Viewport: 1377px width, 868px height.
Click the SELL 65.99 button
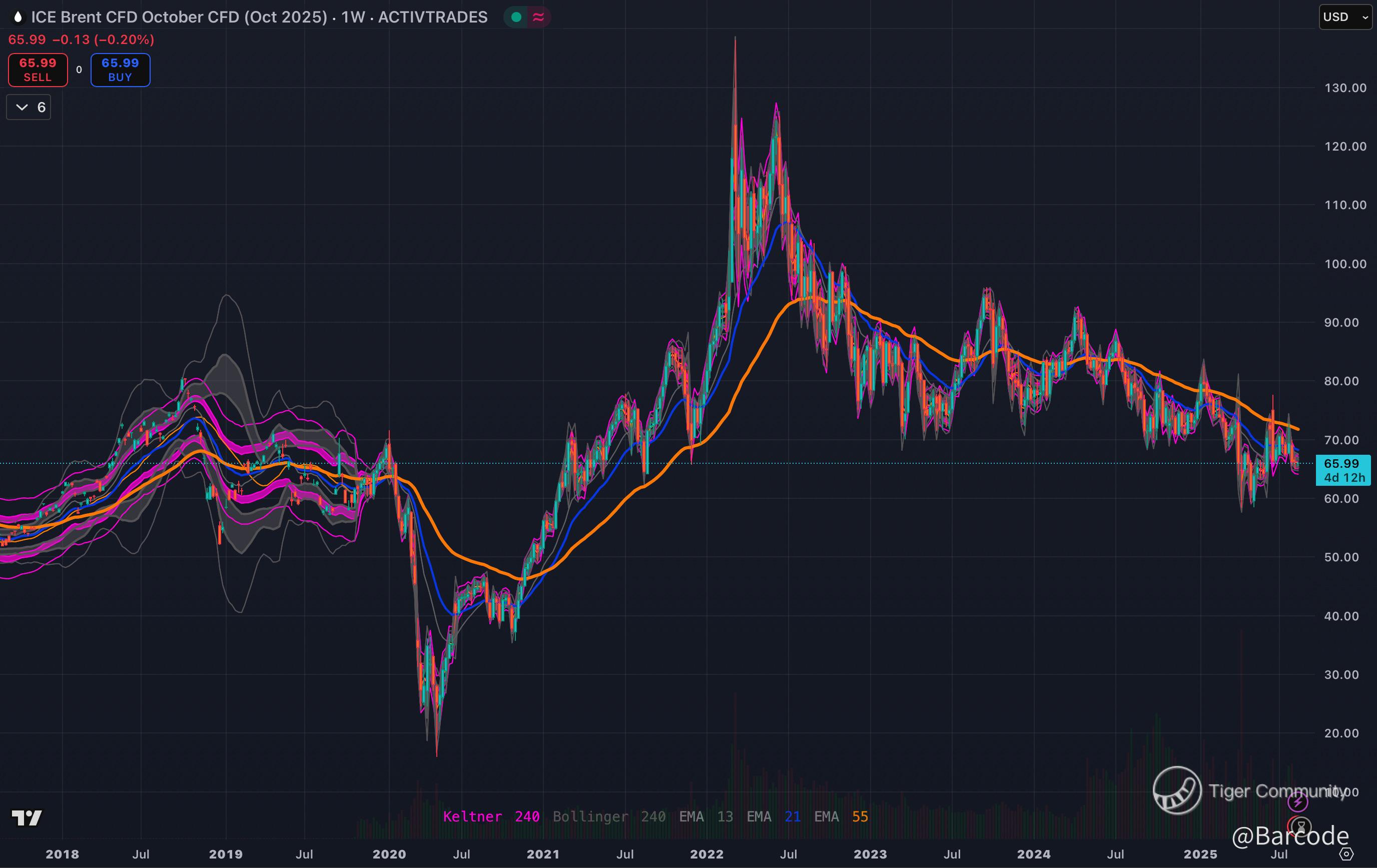[x=38, y=70]
